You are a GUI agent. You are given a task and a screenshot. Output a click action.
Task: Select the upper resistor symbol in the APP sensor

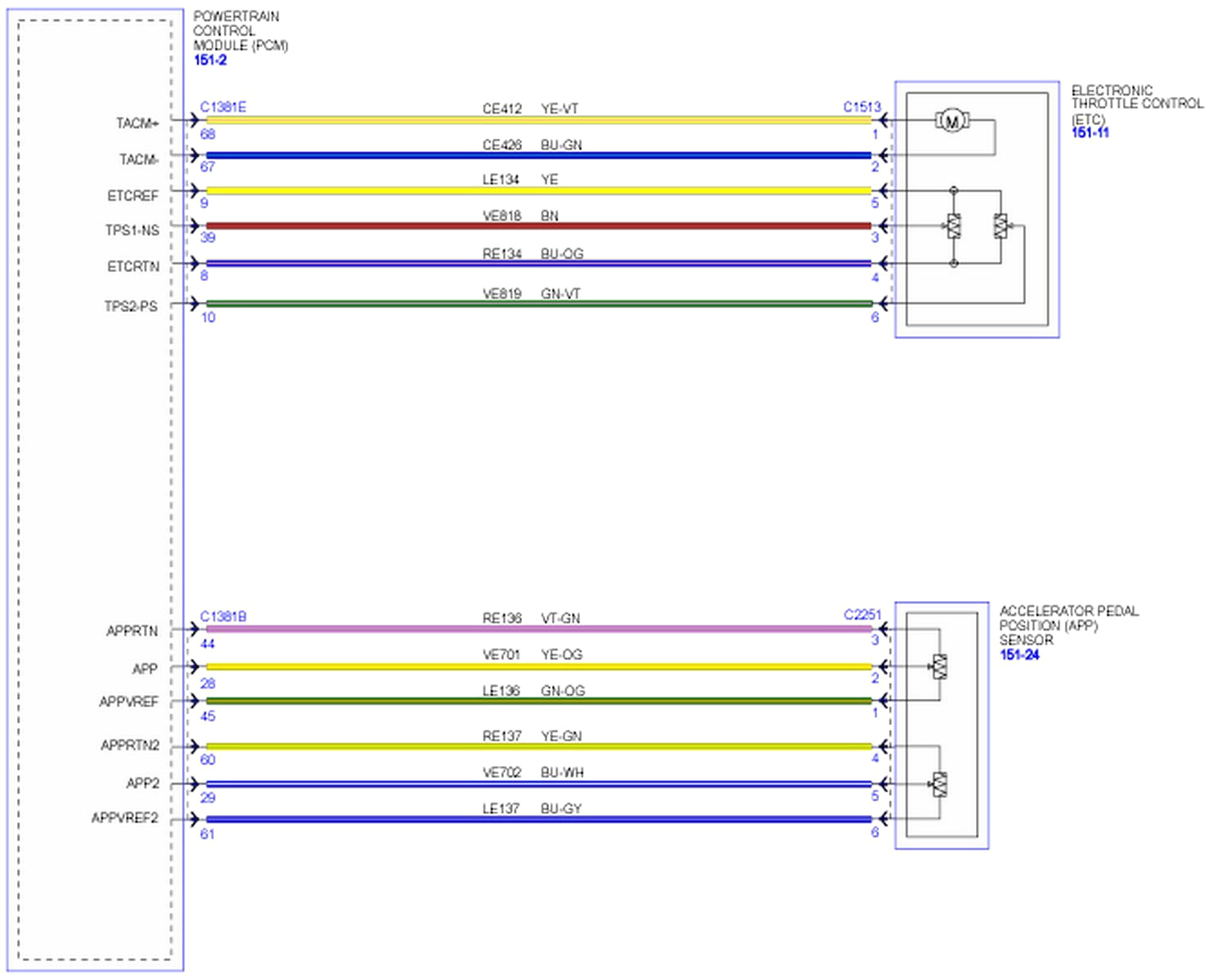941,666
